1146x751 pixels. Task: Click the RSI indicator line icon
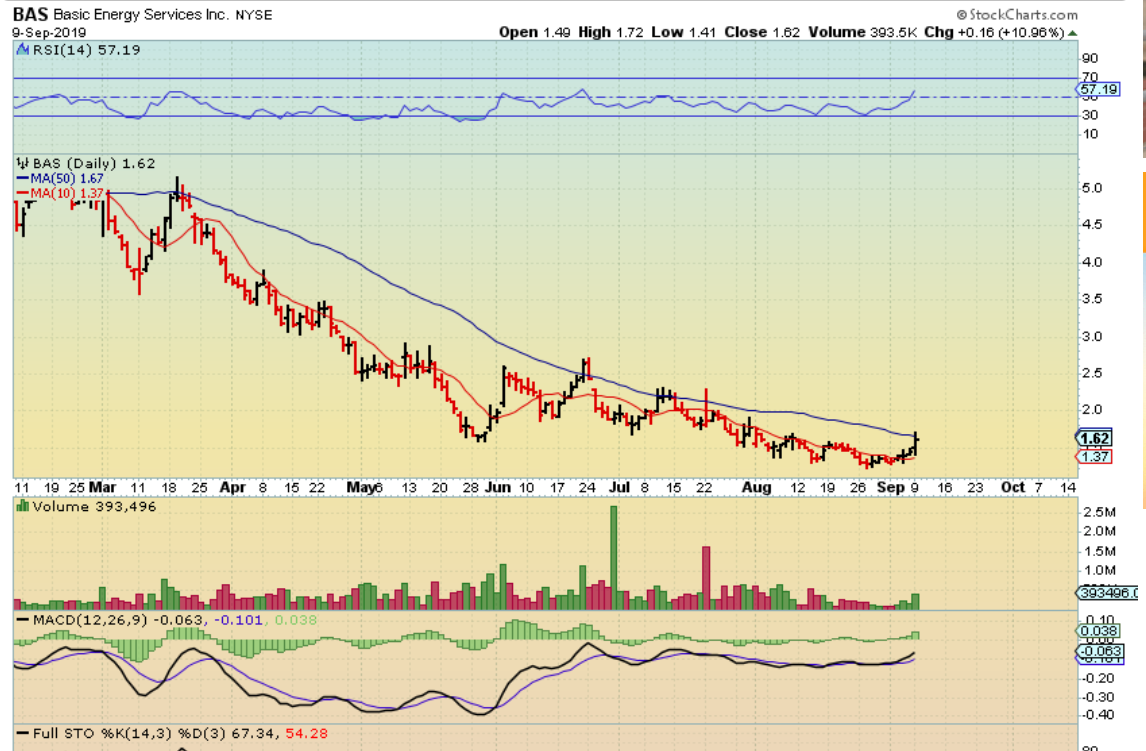click(23, 50)
